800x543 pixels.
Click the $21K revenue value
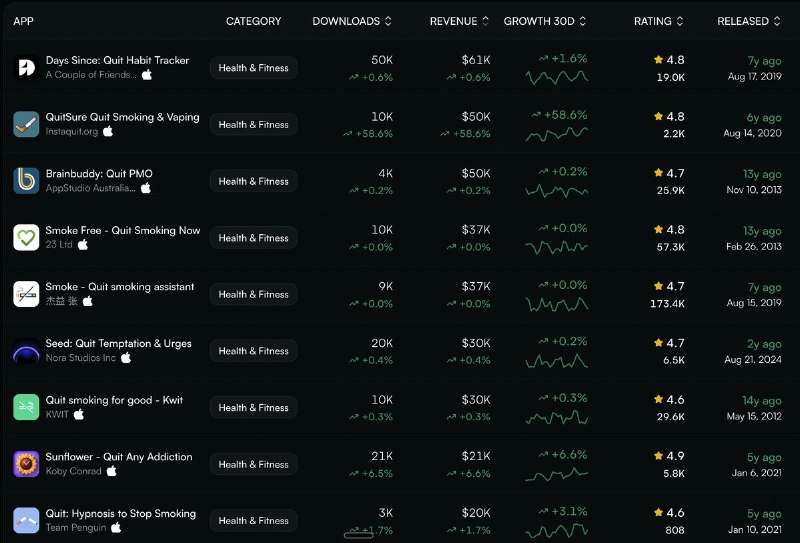pos(476,456)
